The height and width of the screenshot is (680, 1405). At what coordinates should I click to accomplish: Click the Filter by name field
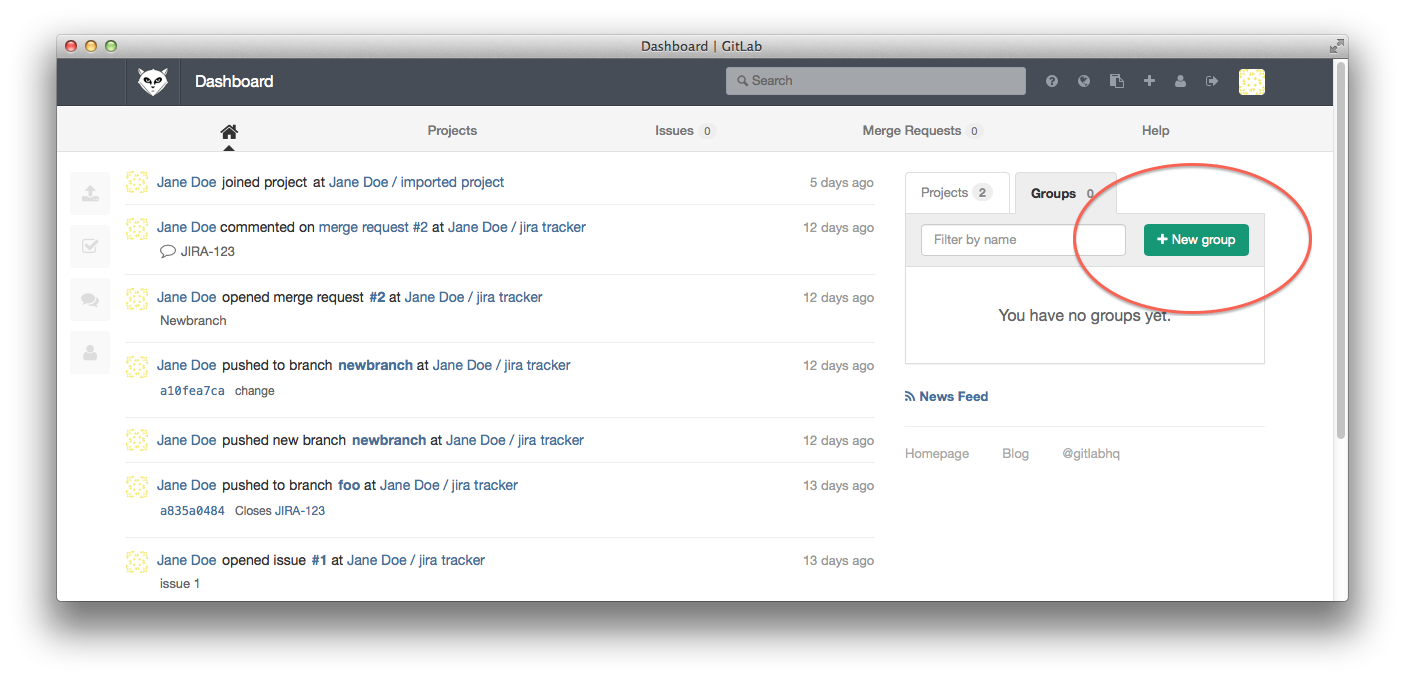click(x=1022, y=240)
